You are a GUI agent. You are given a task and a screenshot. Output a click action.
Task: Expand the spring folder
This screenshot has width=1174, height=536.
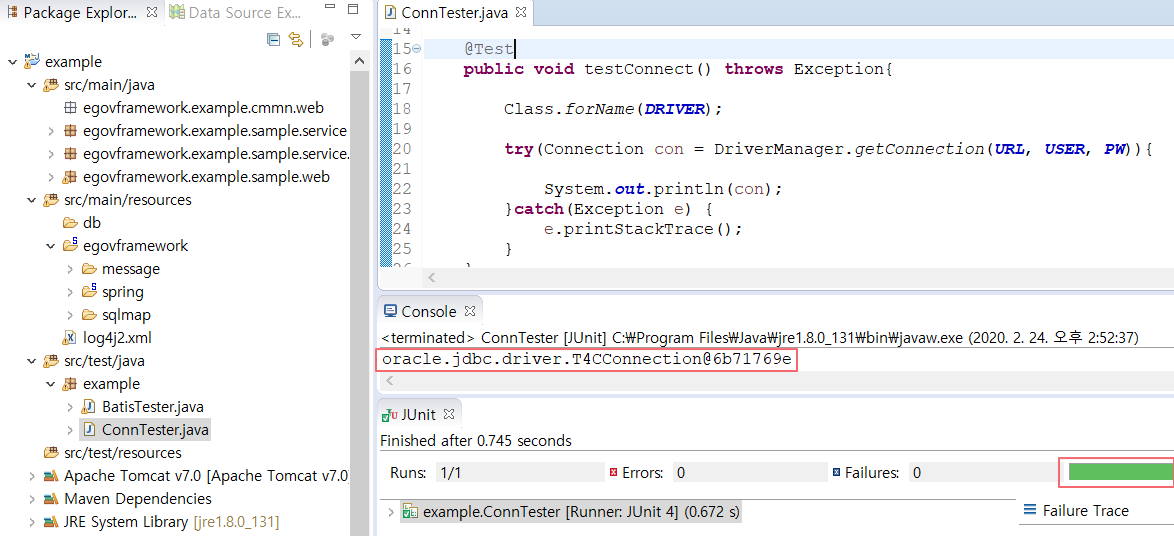coord(70,292)
